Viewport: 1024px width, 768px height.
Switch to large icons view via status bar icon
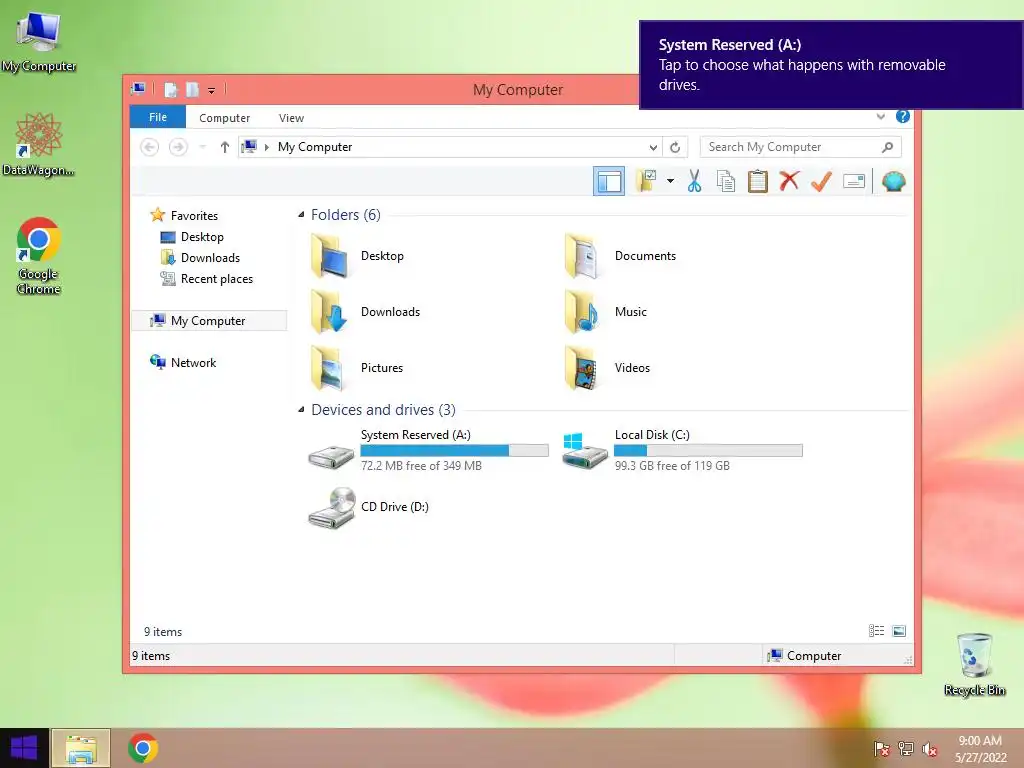[x=899, y=630]
